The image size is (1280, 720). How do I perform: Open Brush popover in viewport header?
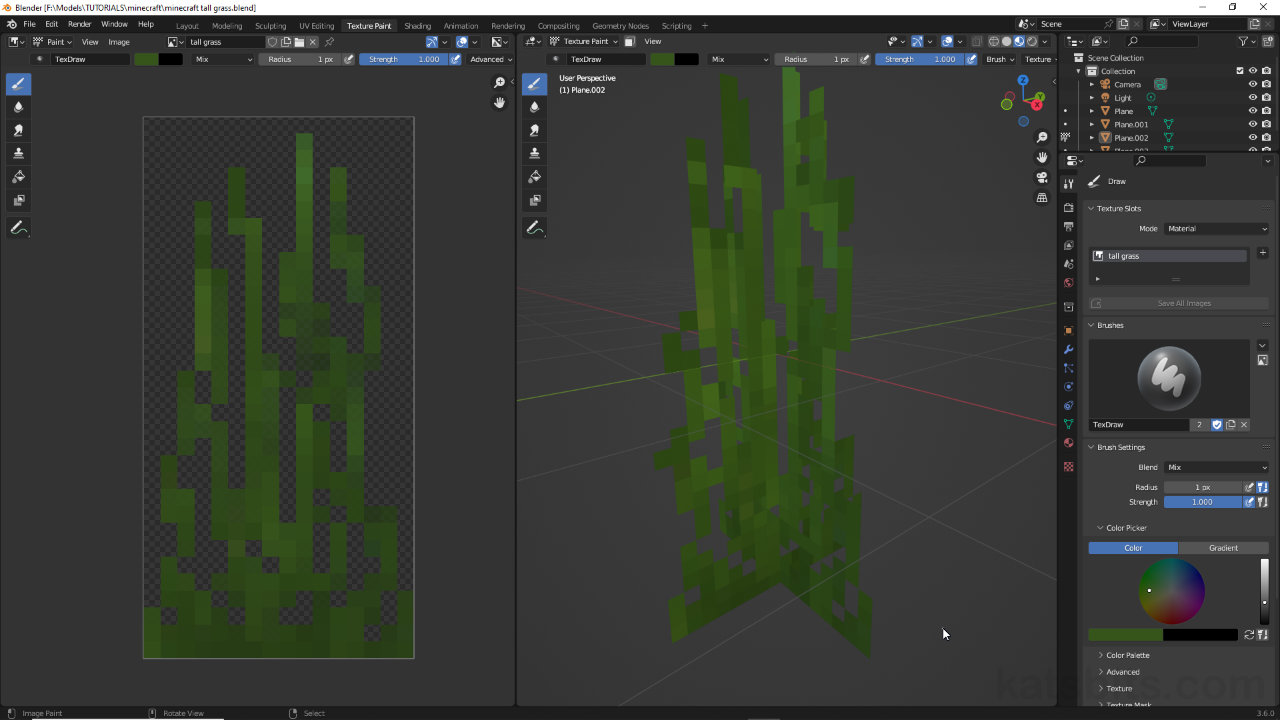[999, 59]
